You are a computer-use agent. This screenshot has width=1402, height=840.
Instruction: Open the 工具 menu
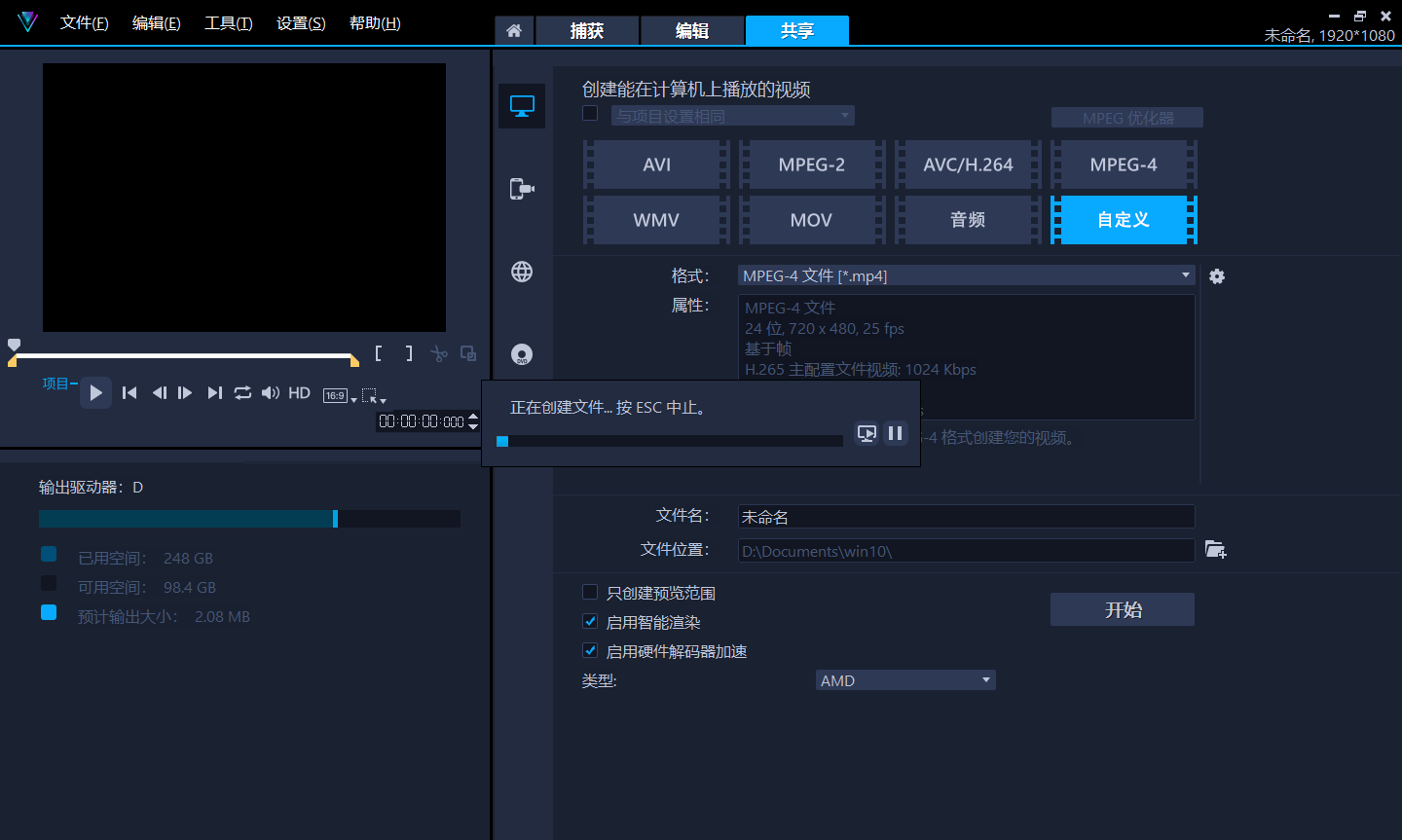coord(229,22)
